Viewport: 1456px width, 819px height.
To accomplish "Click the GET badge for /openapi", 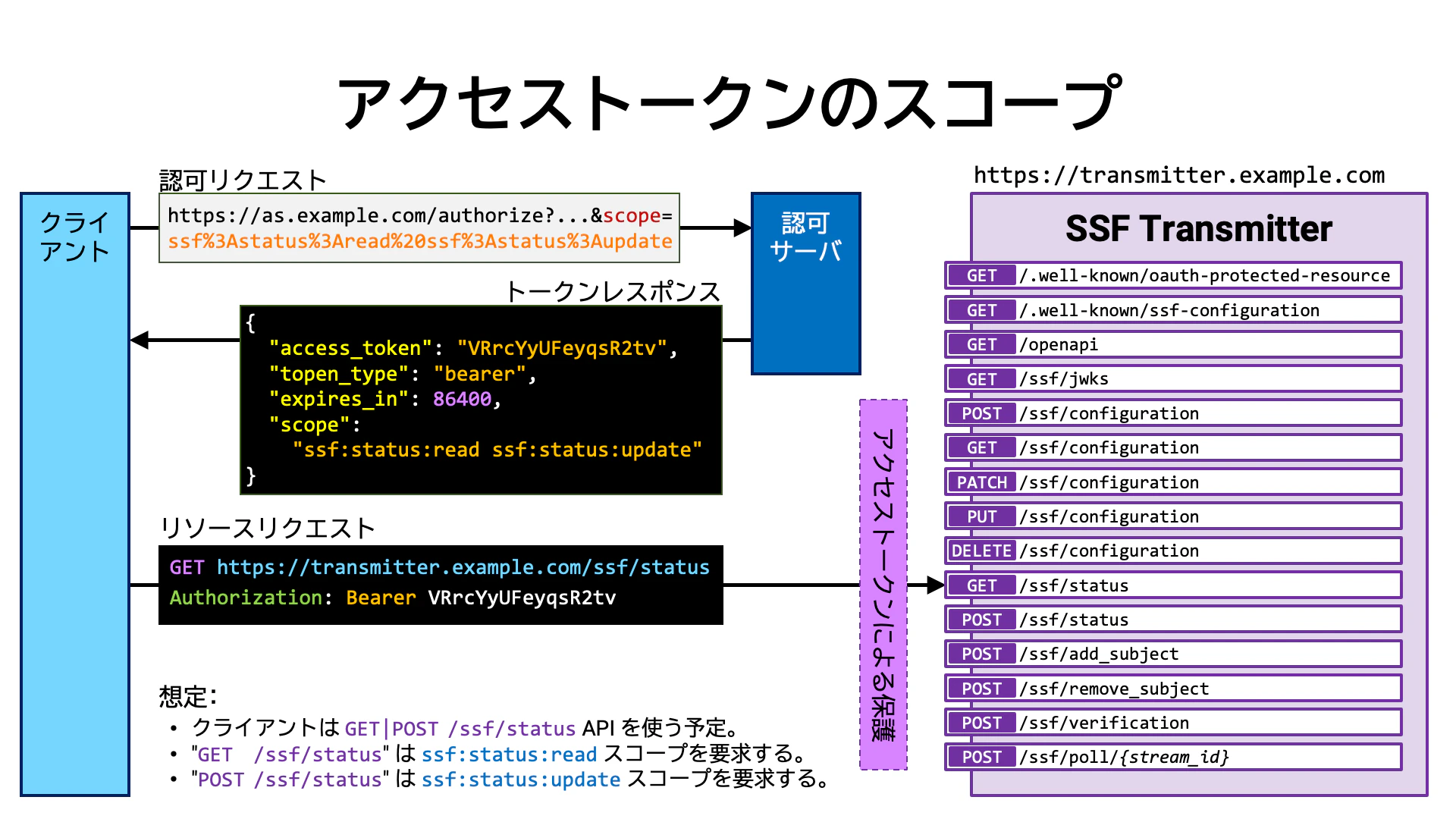I will pos(981,344).
